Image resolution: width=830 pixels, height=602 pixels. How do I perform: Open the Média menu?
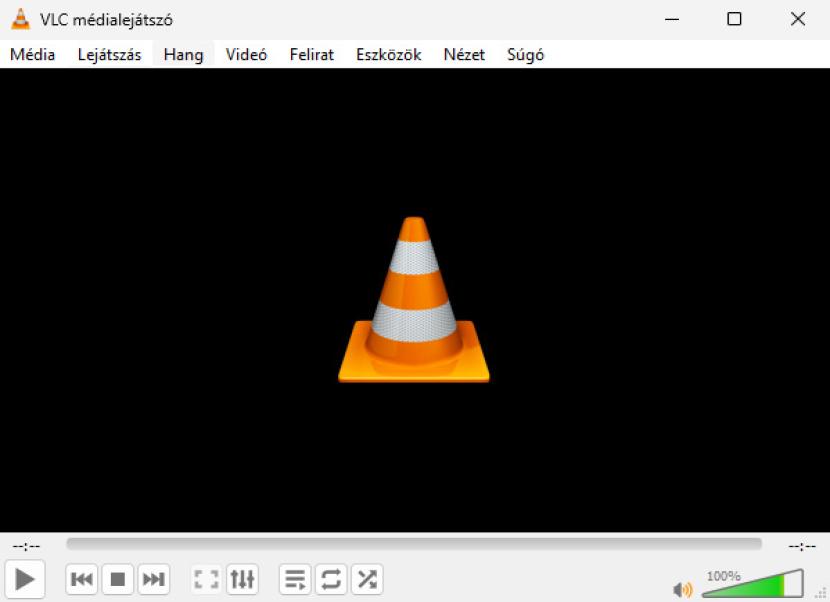pos(32,55)
